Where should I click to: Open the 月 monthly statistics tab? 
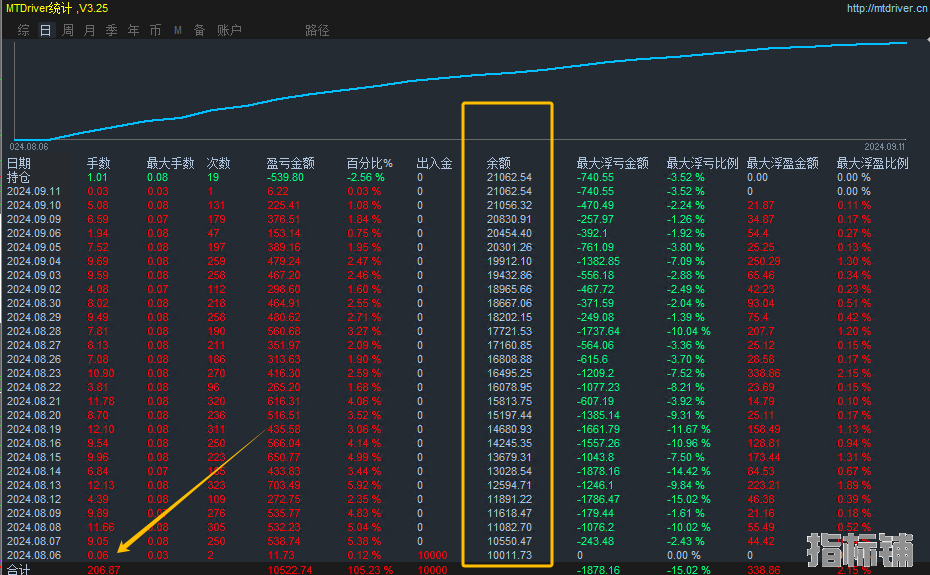pos(89,30)
